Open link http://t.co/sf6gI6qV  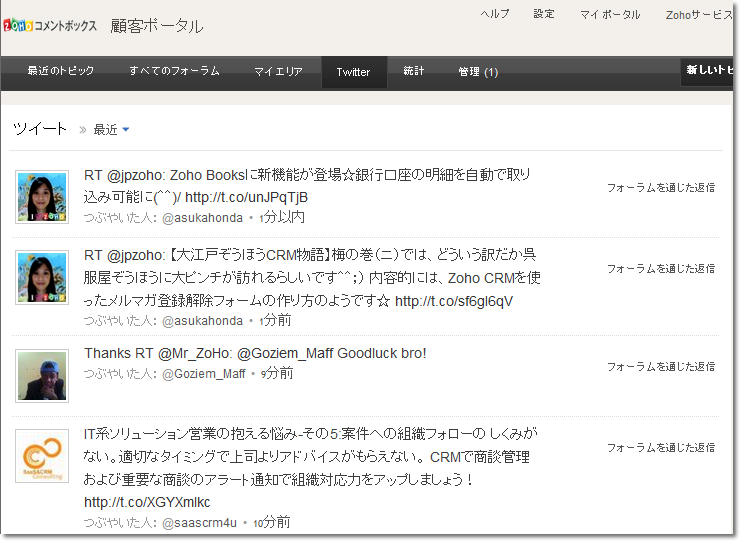tap(454, 301)
